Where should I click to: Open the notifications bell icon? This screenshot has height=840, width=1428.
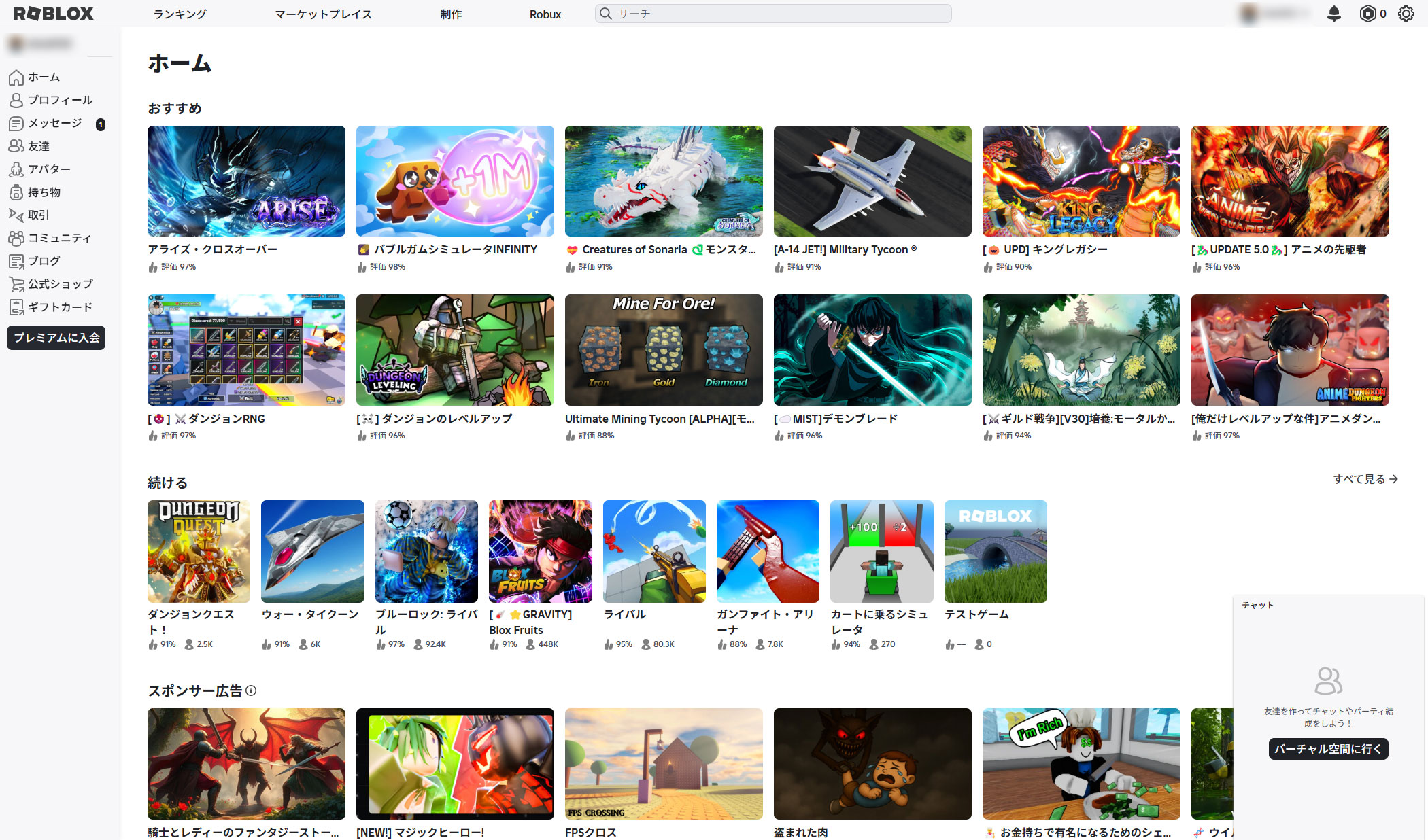[1333, 14]
